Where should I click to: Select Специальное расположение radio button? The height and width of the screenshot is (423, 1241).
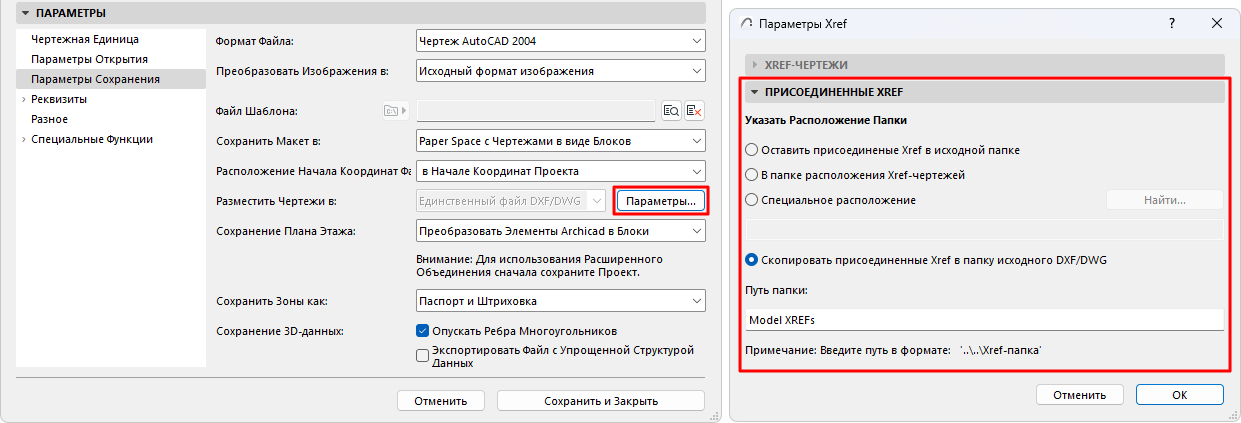752,200
